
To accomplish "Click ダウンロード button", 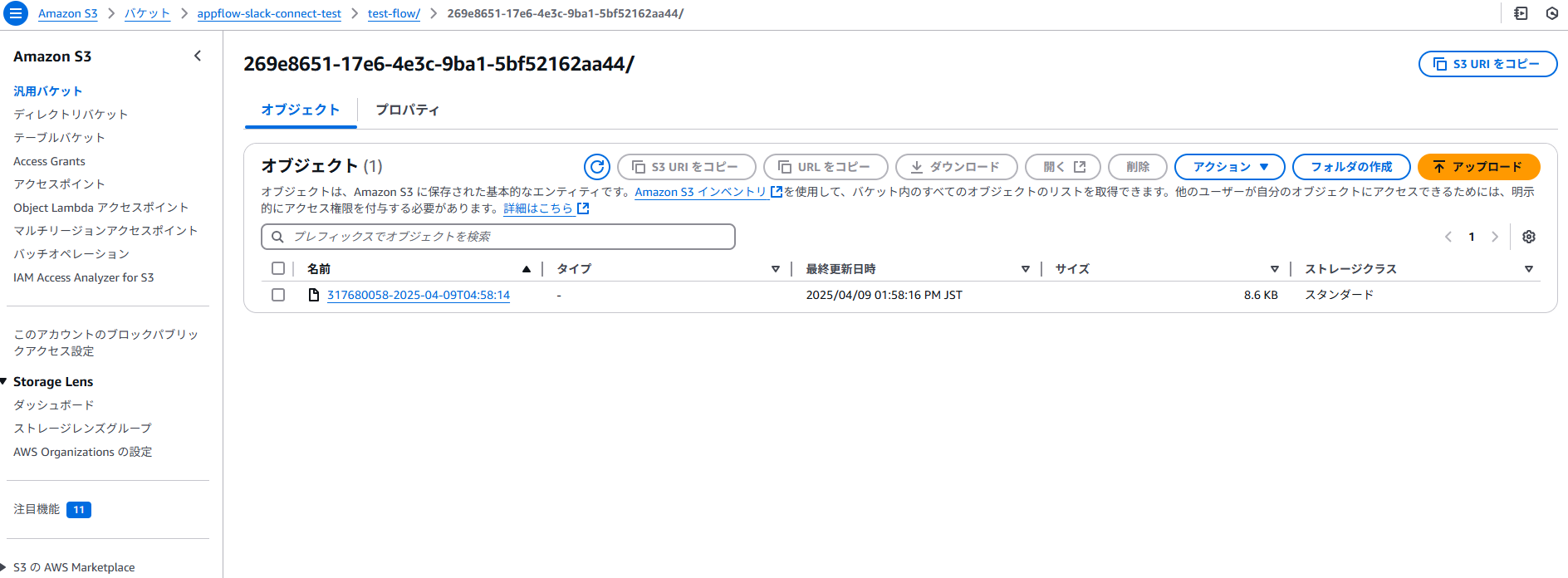I will coord(956,167).
